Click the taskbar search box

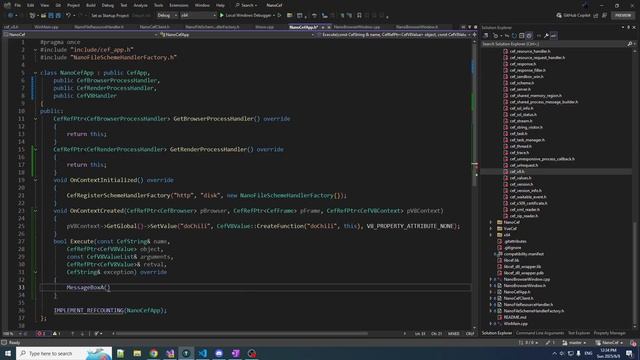[64, 353]
